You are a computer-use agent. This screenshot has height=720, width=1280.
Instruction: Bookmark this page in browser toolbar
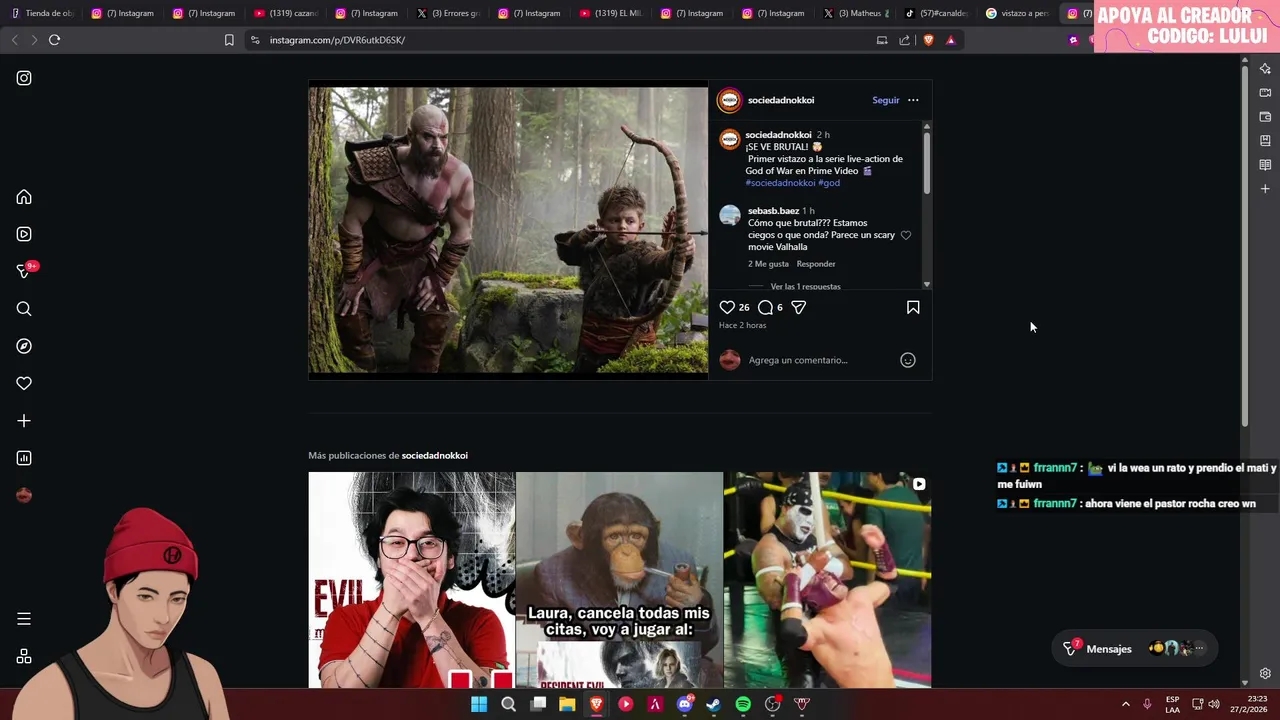click(x=229, y=40)
